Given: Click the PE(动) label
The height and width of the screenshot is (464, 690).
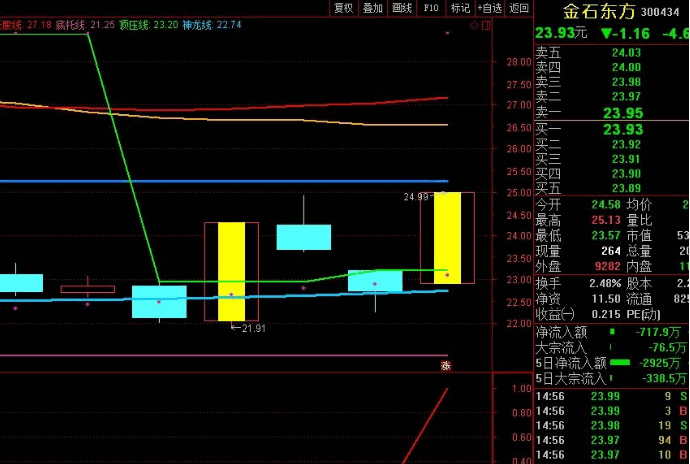Looking at the screenshot, I should click(644, 314).
